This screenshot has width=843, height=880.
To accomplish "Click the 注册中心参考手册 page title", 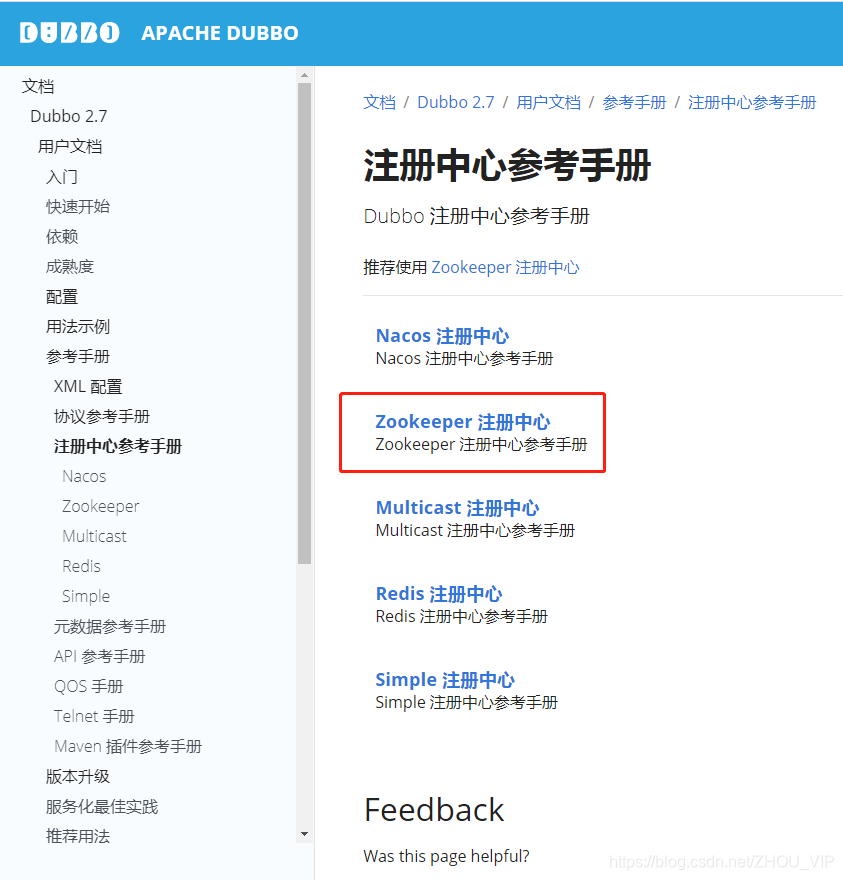I will [x=507, y=166].
